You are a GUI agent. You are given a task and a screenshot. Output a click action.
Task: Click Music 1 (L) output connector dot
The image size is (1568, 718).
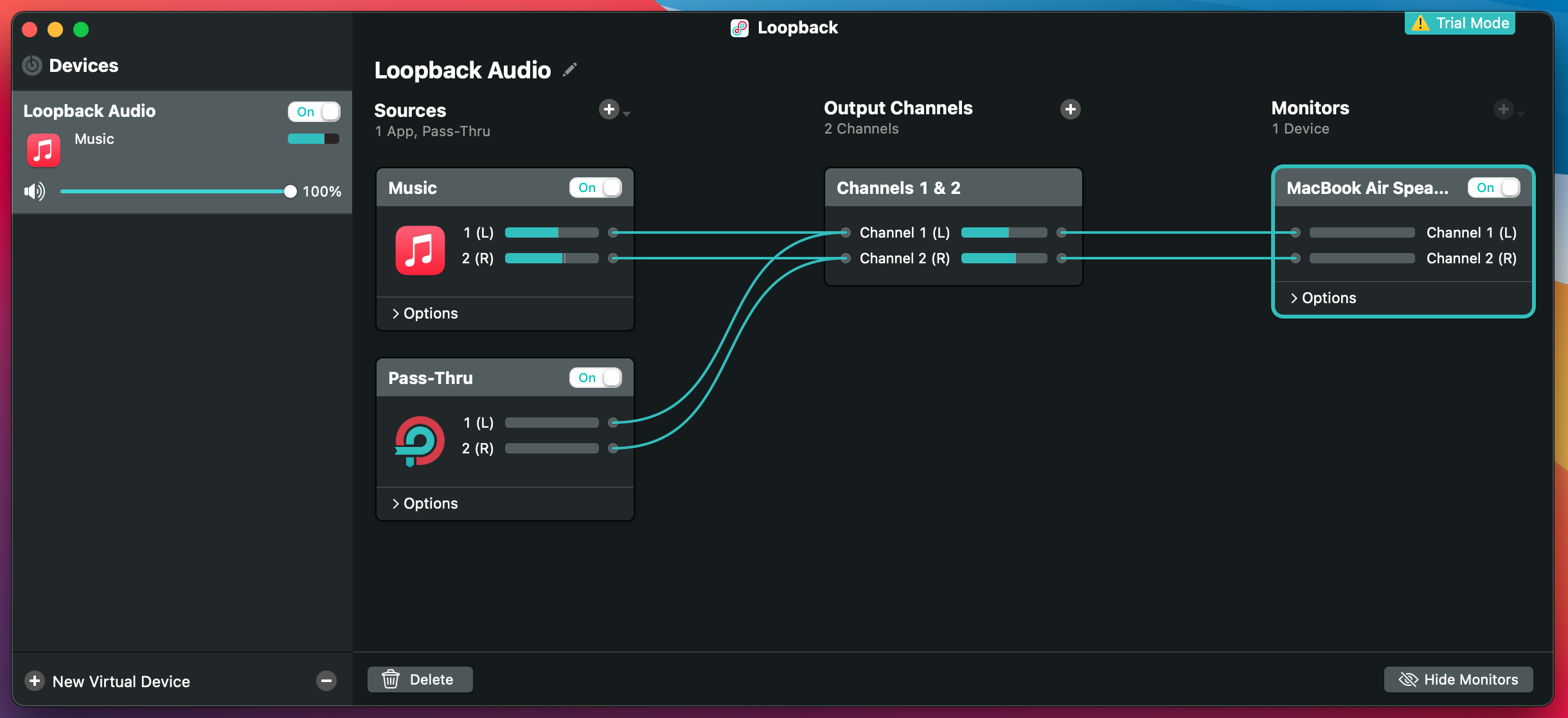point(613,232)
